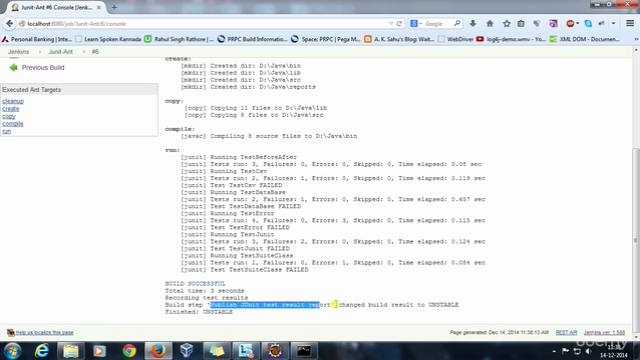Open WebDriver bookmark
Viewport: 640px width, 360px height.
pyautogui.click(x=456, y=39)
